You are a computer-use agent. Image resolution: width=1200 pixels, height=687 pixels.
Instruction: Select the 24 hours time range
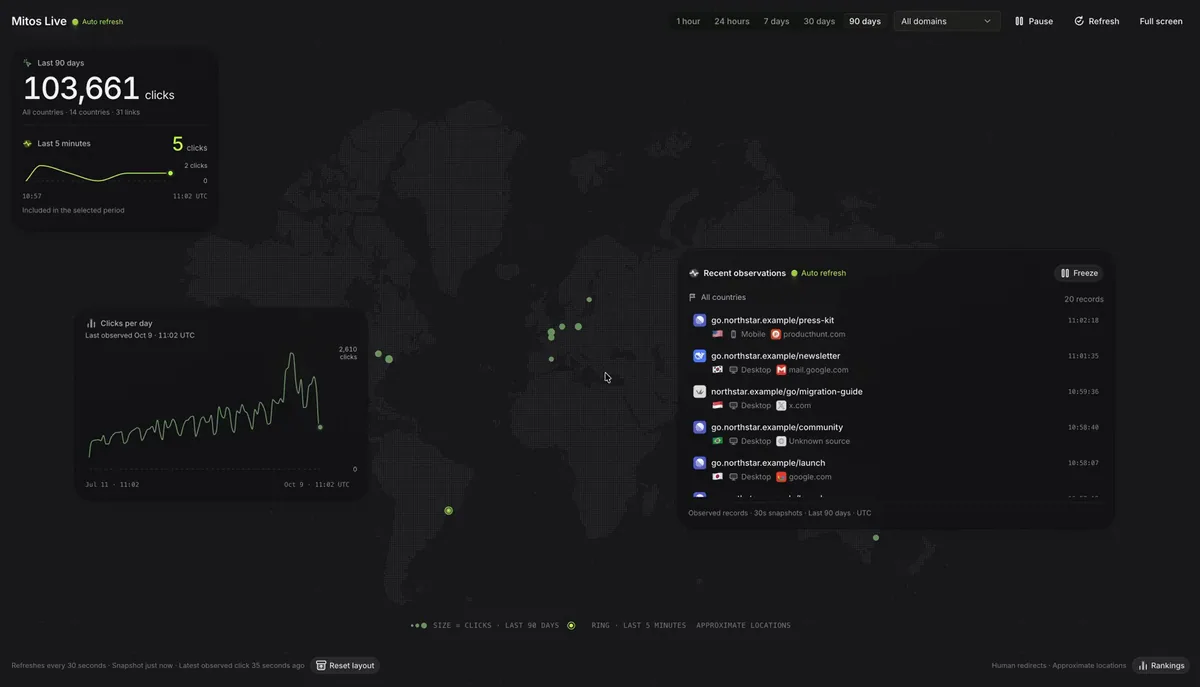click(732, 21)
